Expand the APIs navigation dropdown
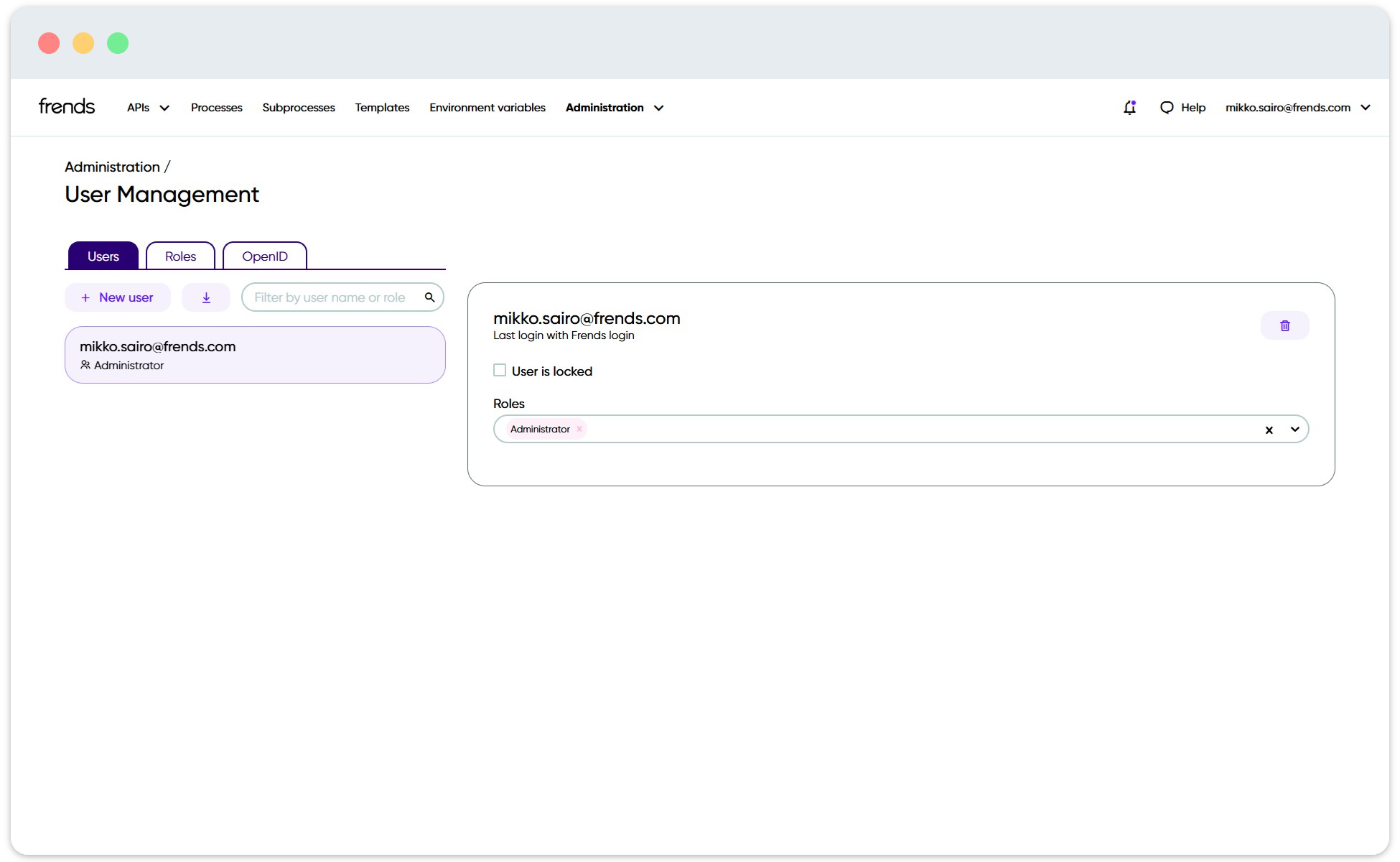1400x862 pixels. point(164,108)
